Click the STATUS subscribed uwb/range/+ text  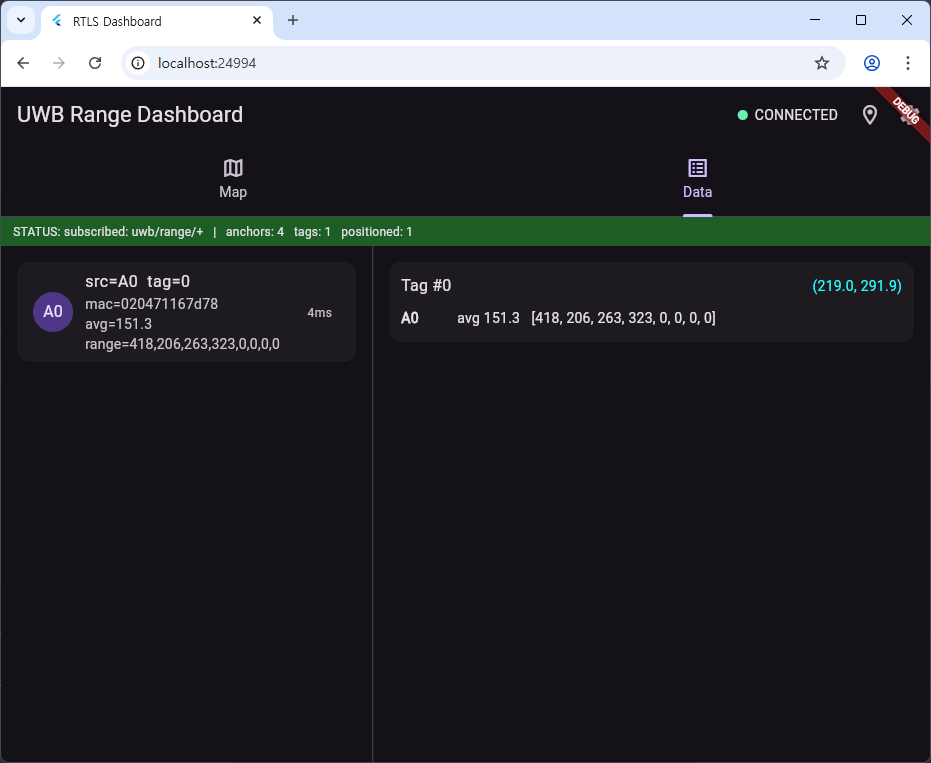108,232
